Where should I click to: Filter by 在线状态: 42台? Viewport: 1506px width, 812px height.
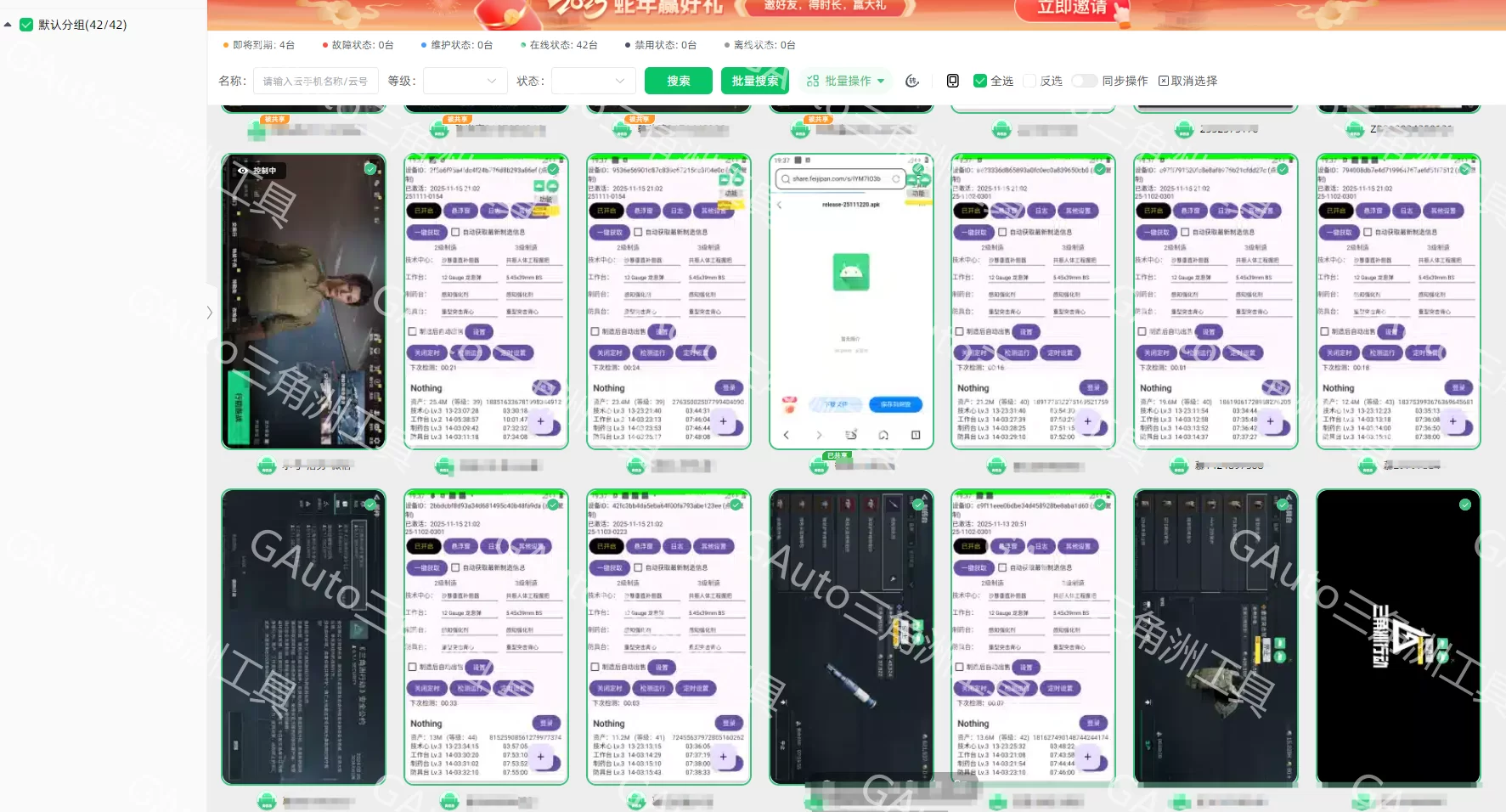tap(559, 45)
